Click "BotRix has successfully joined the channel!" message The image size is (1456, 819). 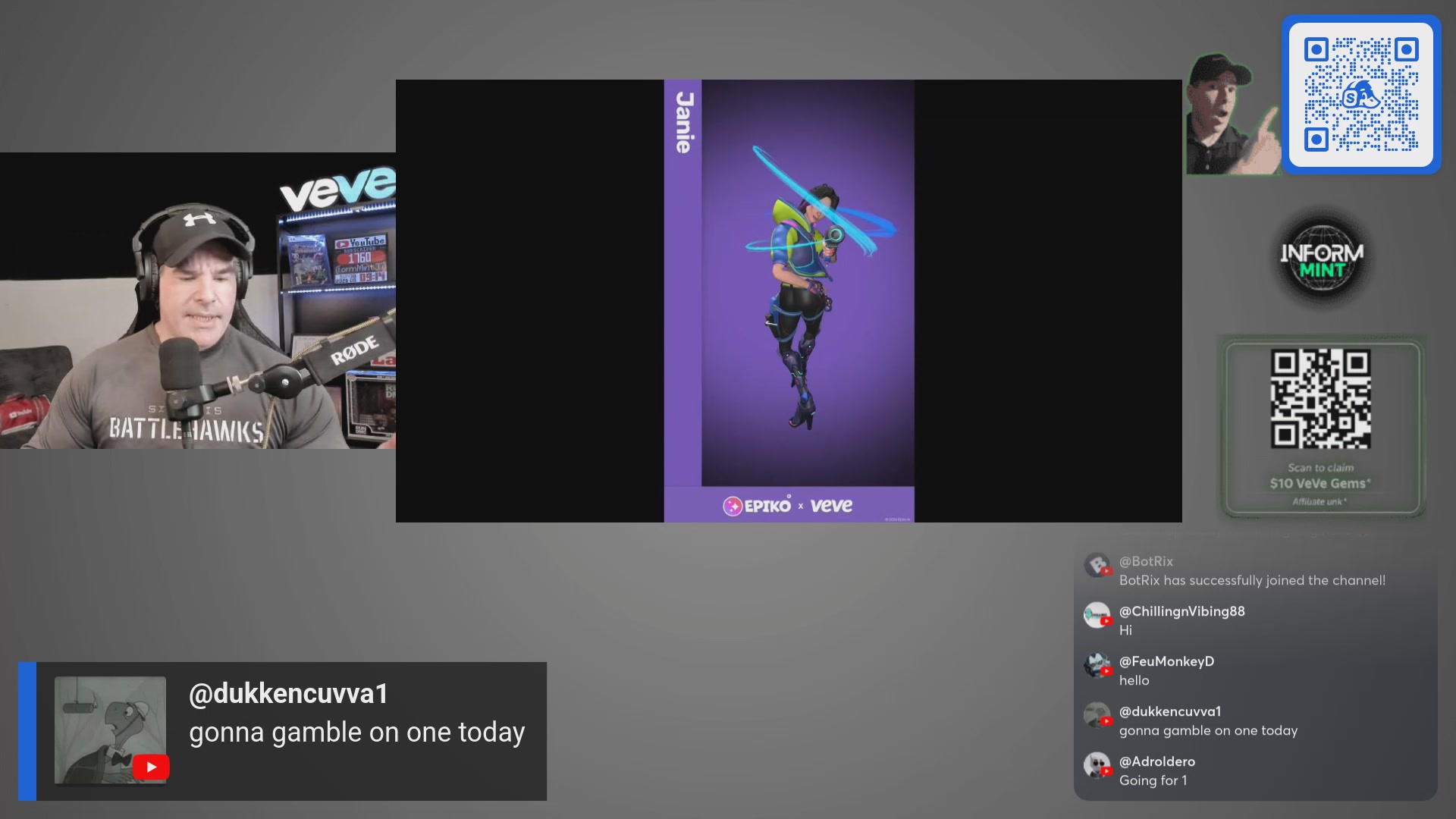(1252, 580)
